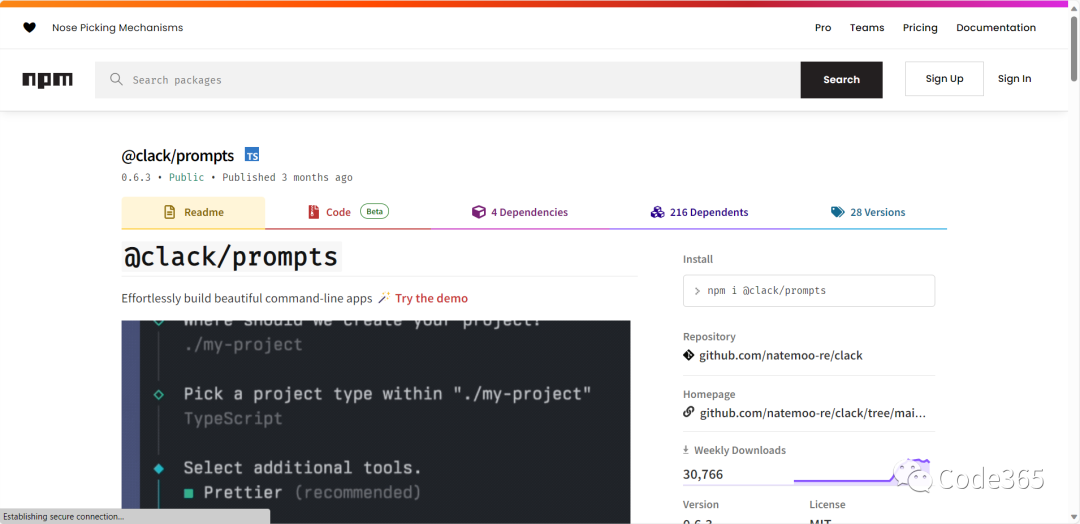Click the Beta badge on Code tab
1080x524 pixels.
click(374, 211)
